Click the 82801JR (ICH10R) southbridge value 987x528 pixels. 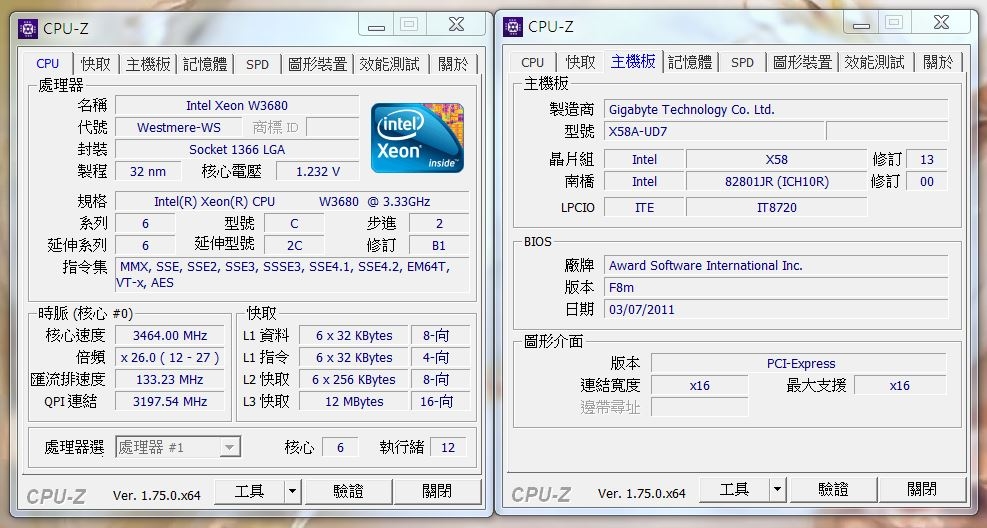pyautogui.click(x=776, y=182)
